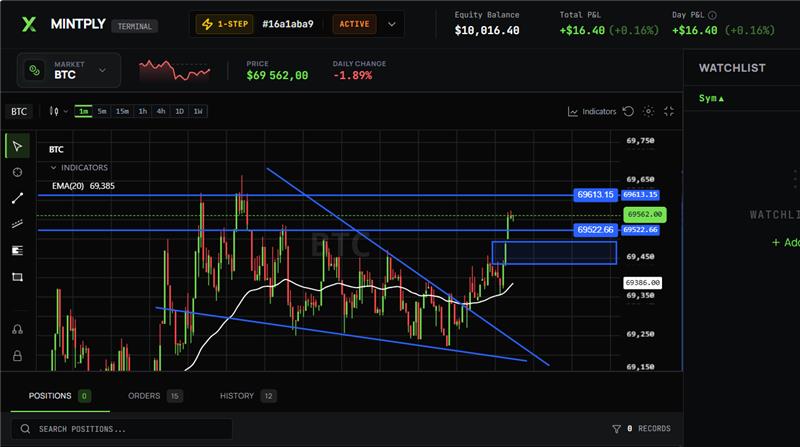800x447 pixels.
Task: Select the 4h timeframe
Action: (161, 111)
